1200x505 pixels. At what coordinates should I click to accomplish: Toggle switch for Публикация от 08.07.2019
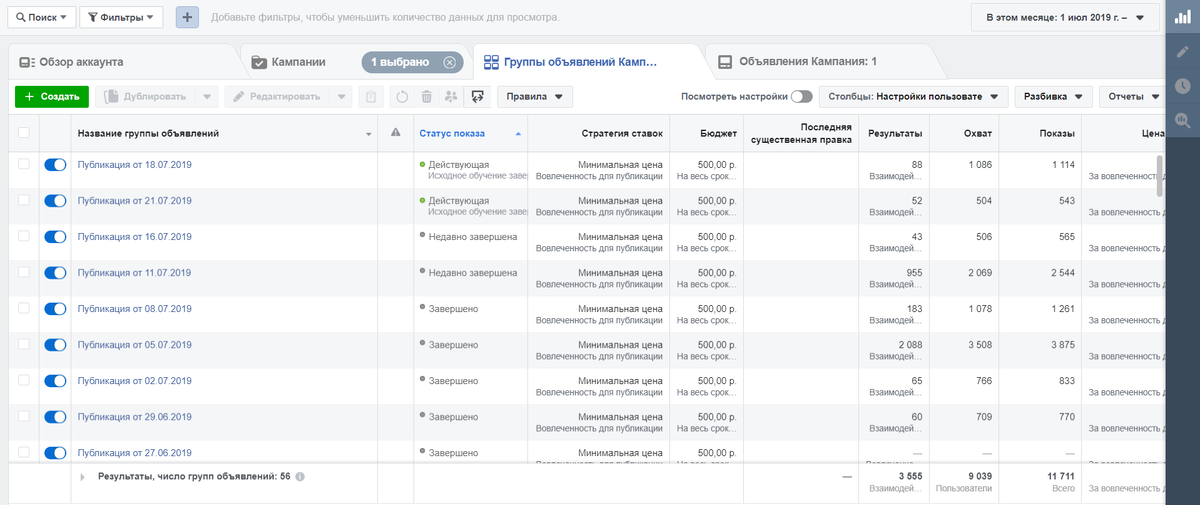point(55,309)
